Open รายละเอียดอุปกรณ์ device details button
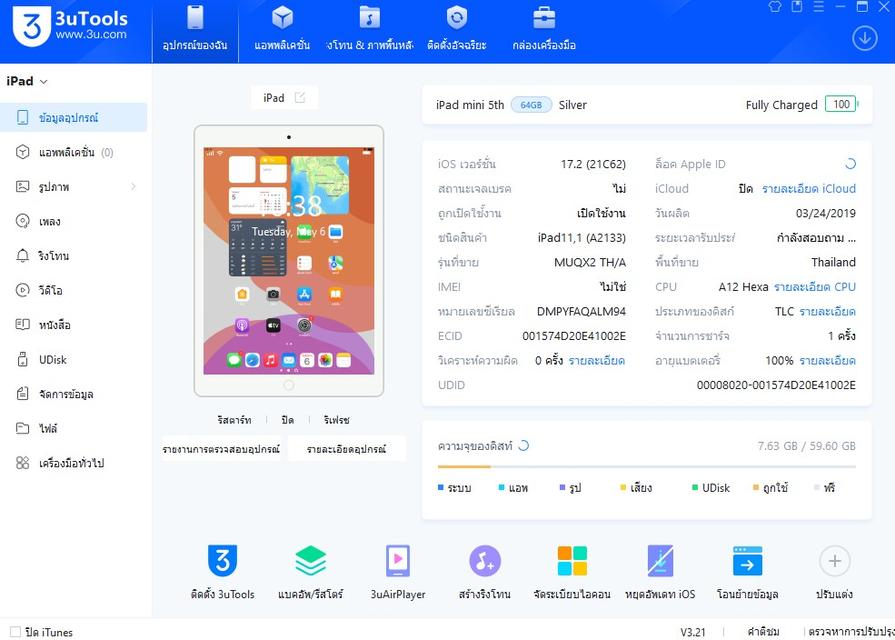 (x=346, y=449)
